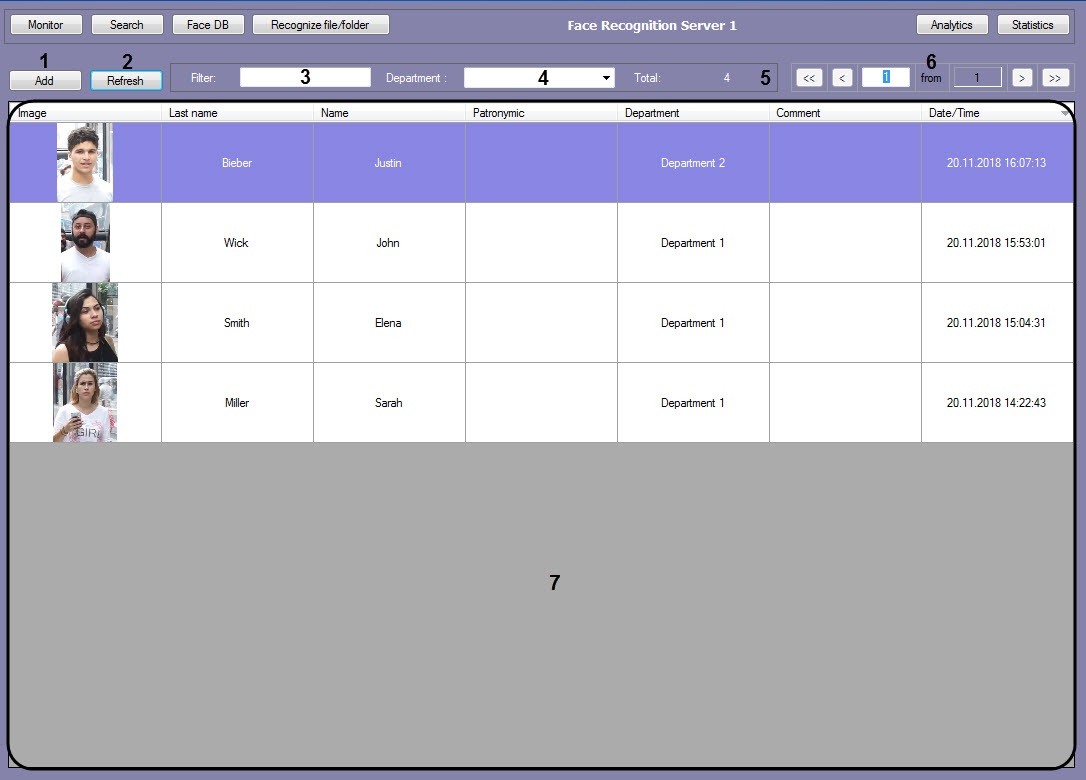Sort by the Last name column header
The image size is (1086, 780).
236,113
